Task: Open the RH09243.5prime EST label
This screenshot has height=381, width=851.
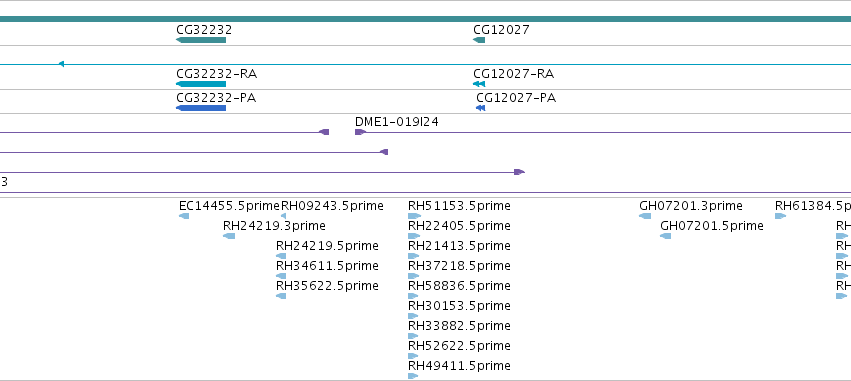Action: point(332,206)
